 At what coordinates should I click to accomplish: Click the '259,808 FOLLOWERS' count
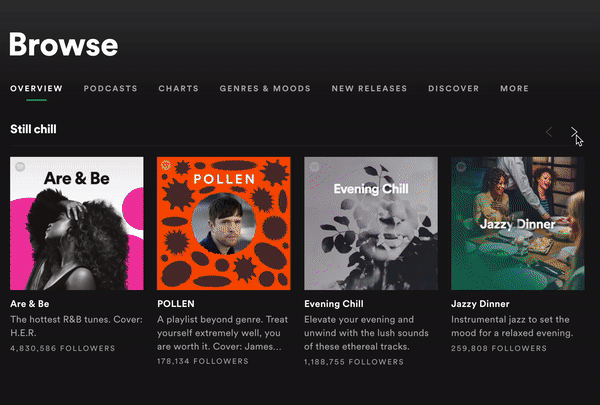point(499,349)
